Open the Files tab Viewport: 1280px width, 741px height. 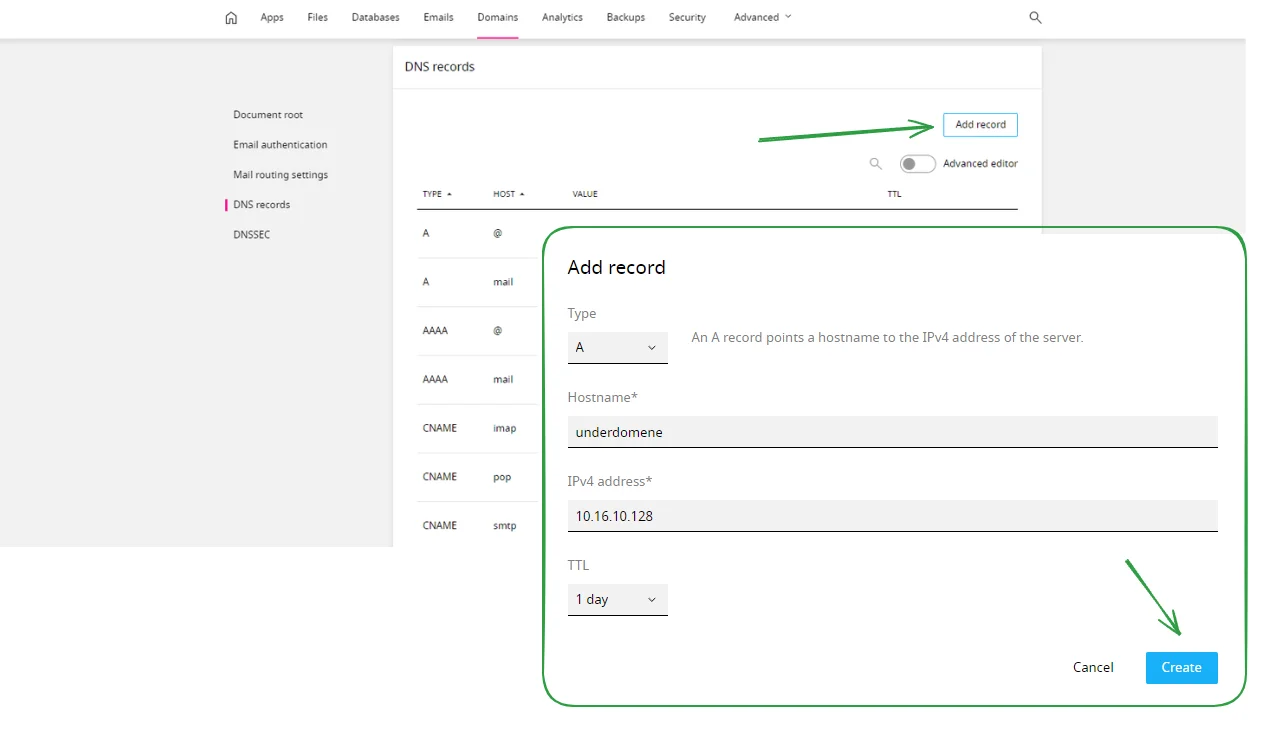coord(318,18)
